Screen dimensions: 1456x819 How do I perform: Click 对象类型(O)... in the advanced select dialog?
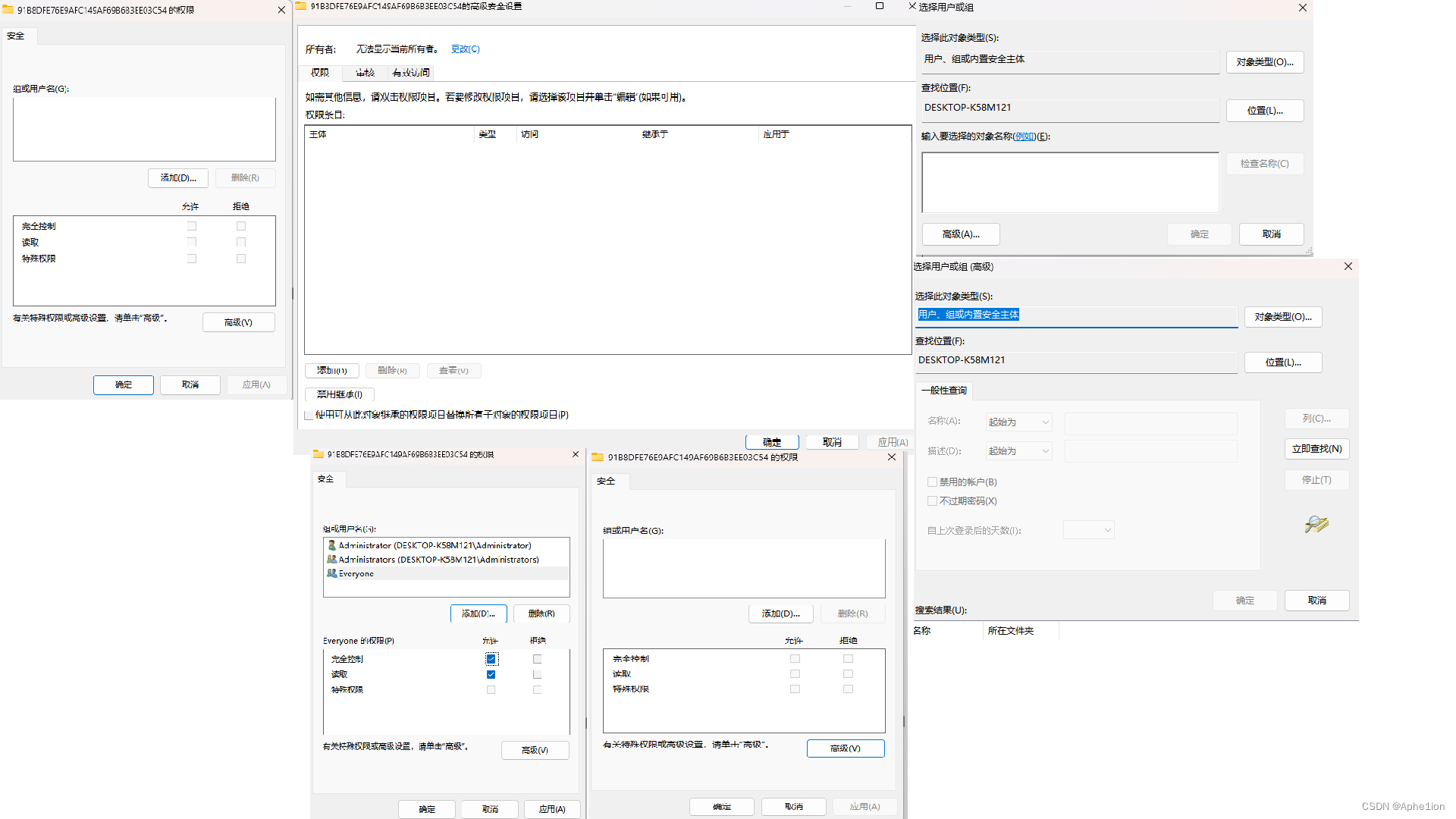[1283, 317]
